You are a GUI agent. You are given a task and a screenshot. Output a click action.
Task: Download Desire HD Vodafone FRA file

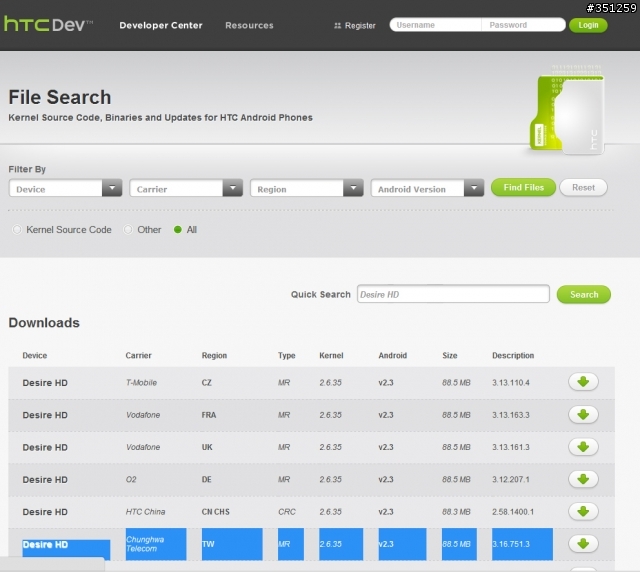tap(583, 414)
